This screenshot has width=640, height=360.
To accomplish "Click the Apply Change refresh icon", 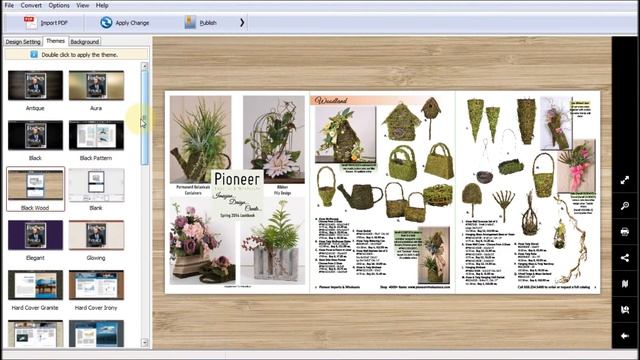I will [106, 22].
